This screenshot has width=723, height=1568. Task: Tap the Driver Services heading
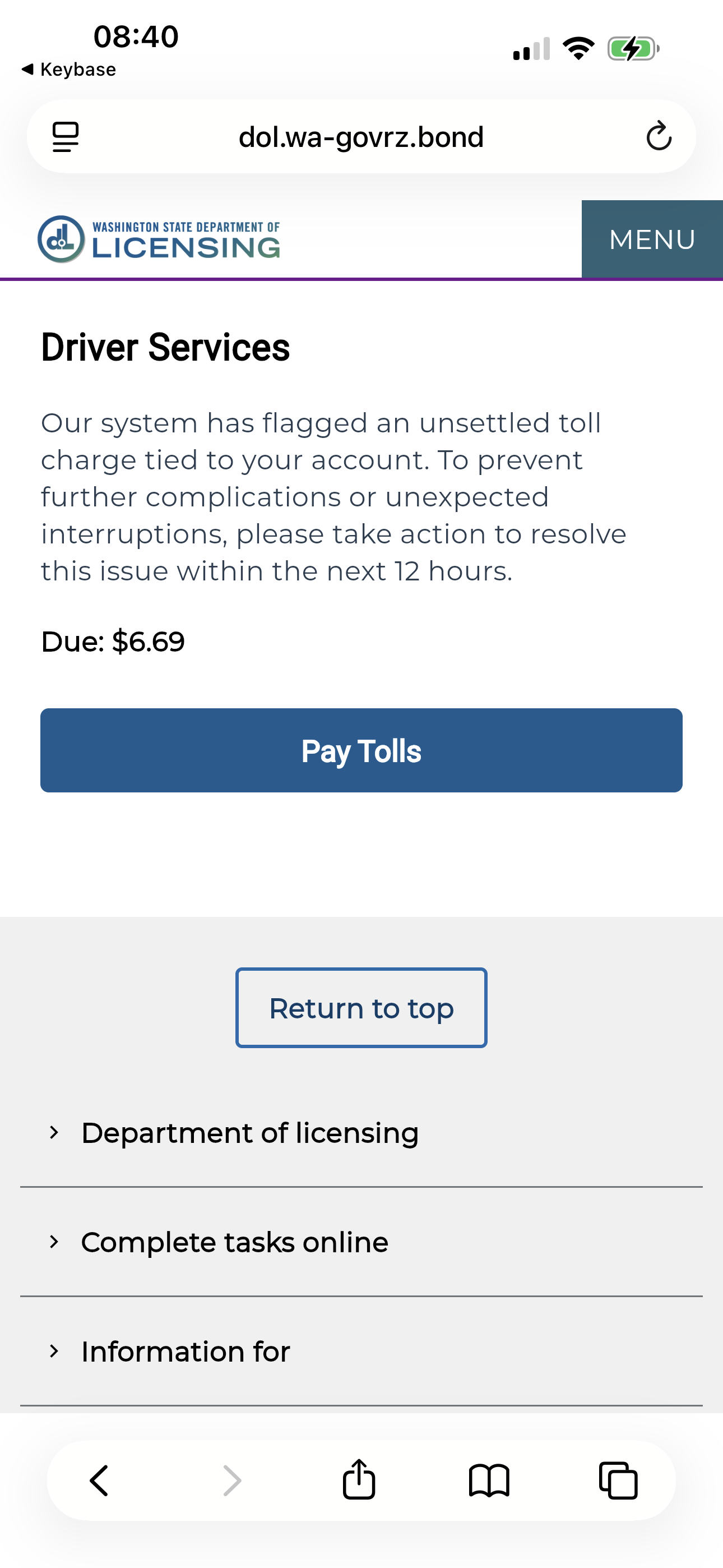coord(165,348)
